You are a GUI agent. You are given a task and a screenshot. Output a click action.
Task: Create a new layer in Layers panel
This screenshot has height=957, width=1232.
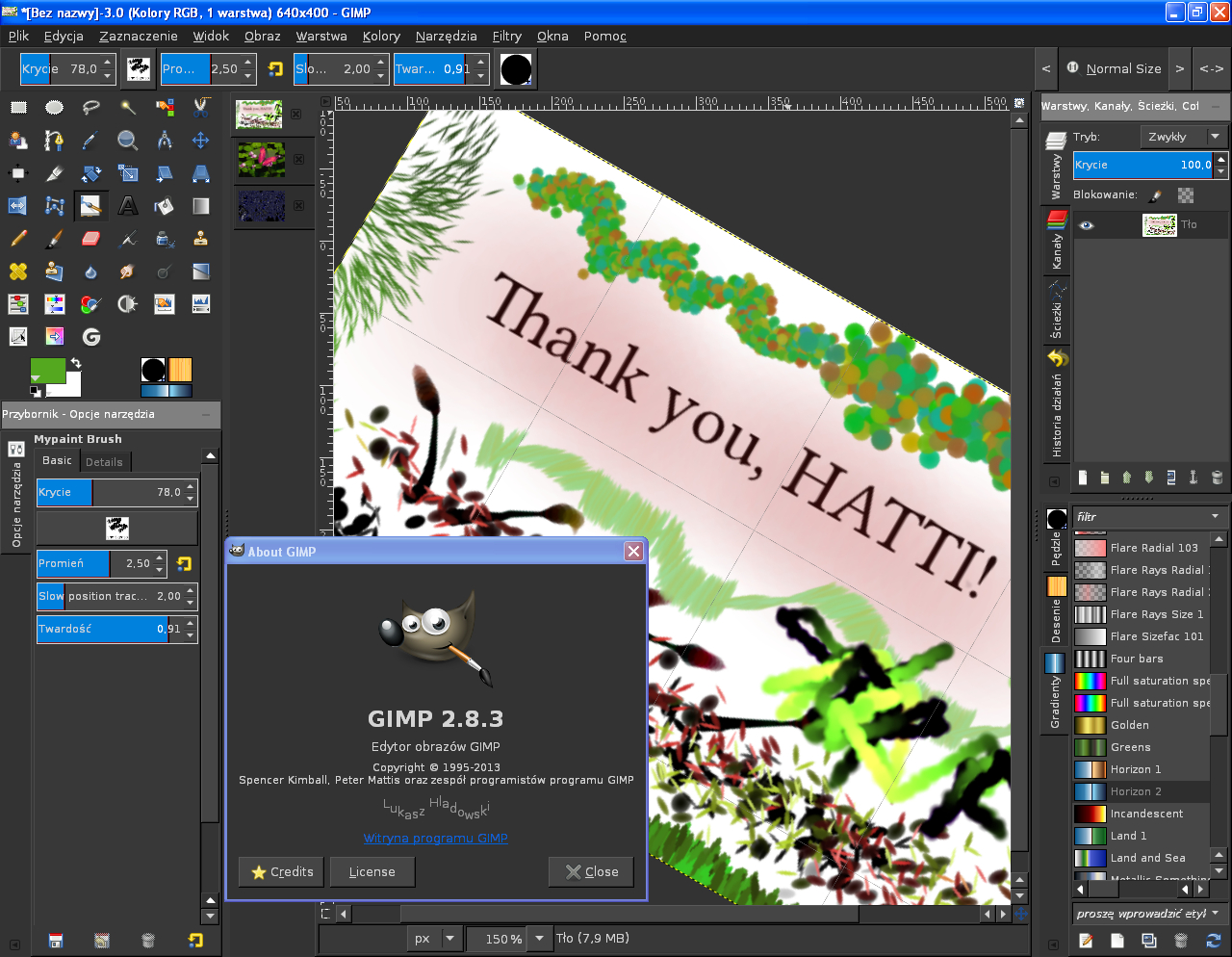(x=1083, y=477)
